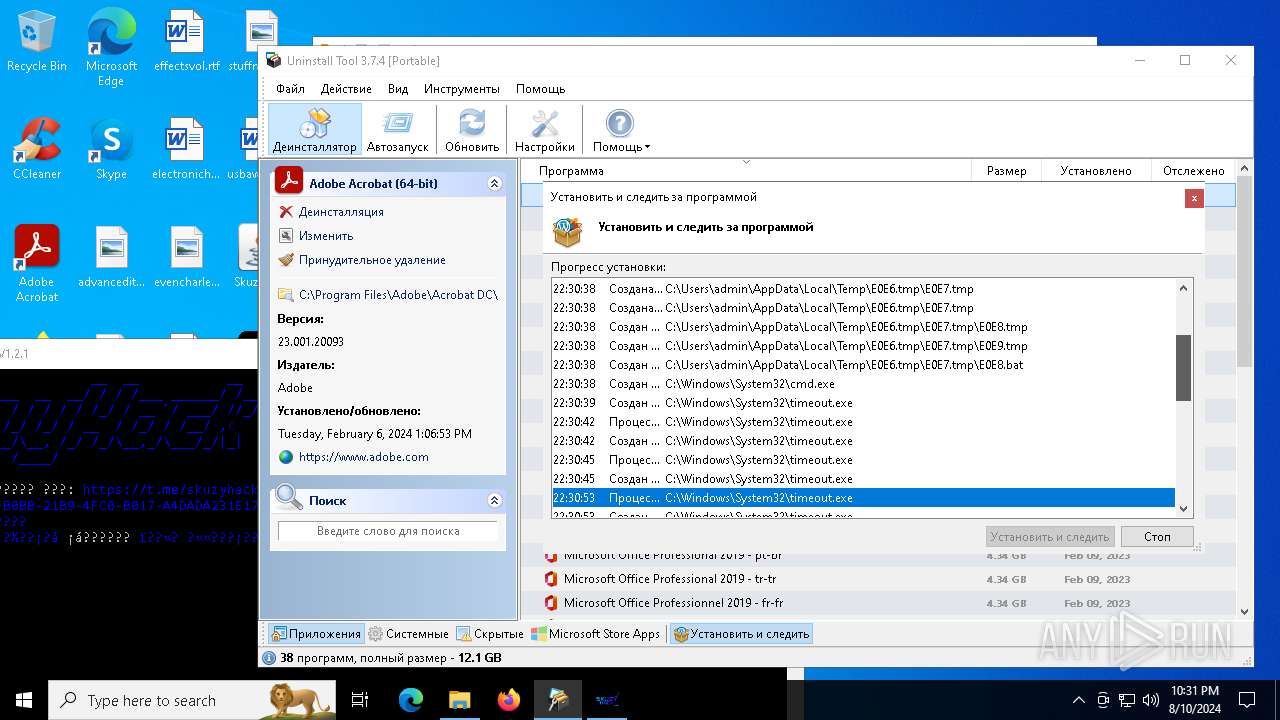The height and width of the screenshot is (720, 1280).
Task: Click the Обновить toolbar button
Action: [x=472, y=130]
